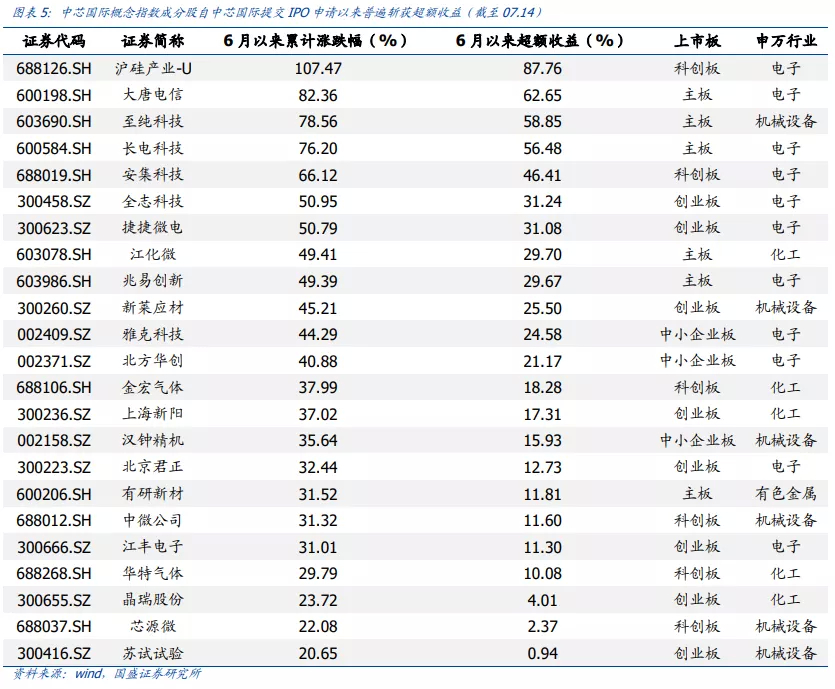Viewport: 835px width, 689px height.
Task: Click stock code 002409.SZ
Action: pos(54,334)
